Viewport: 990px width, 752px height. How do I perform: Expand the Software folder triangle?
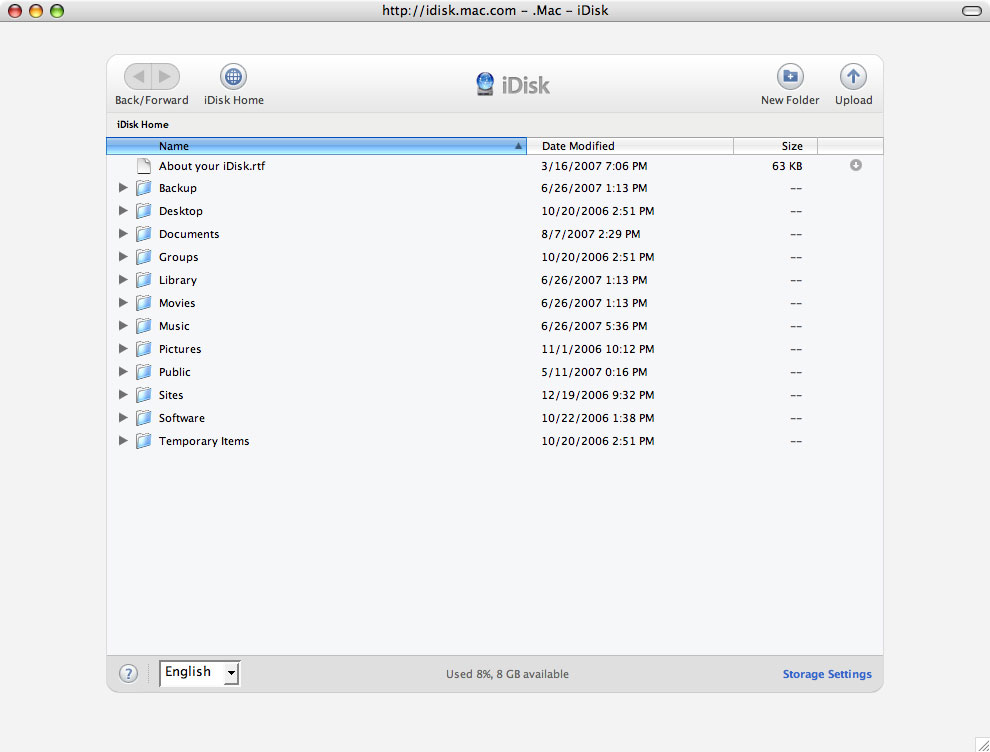123,417
